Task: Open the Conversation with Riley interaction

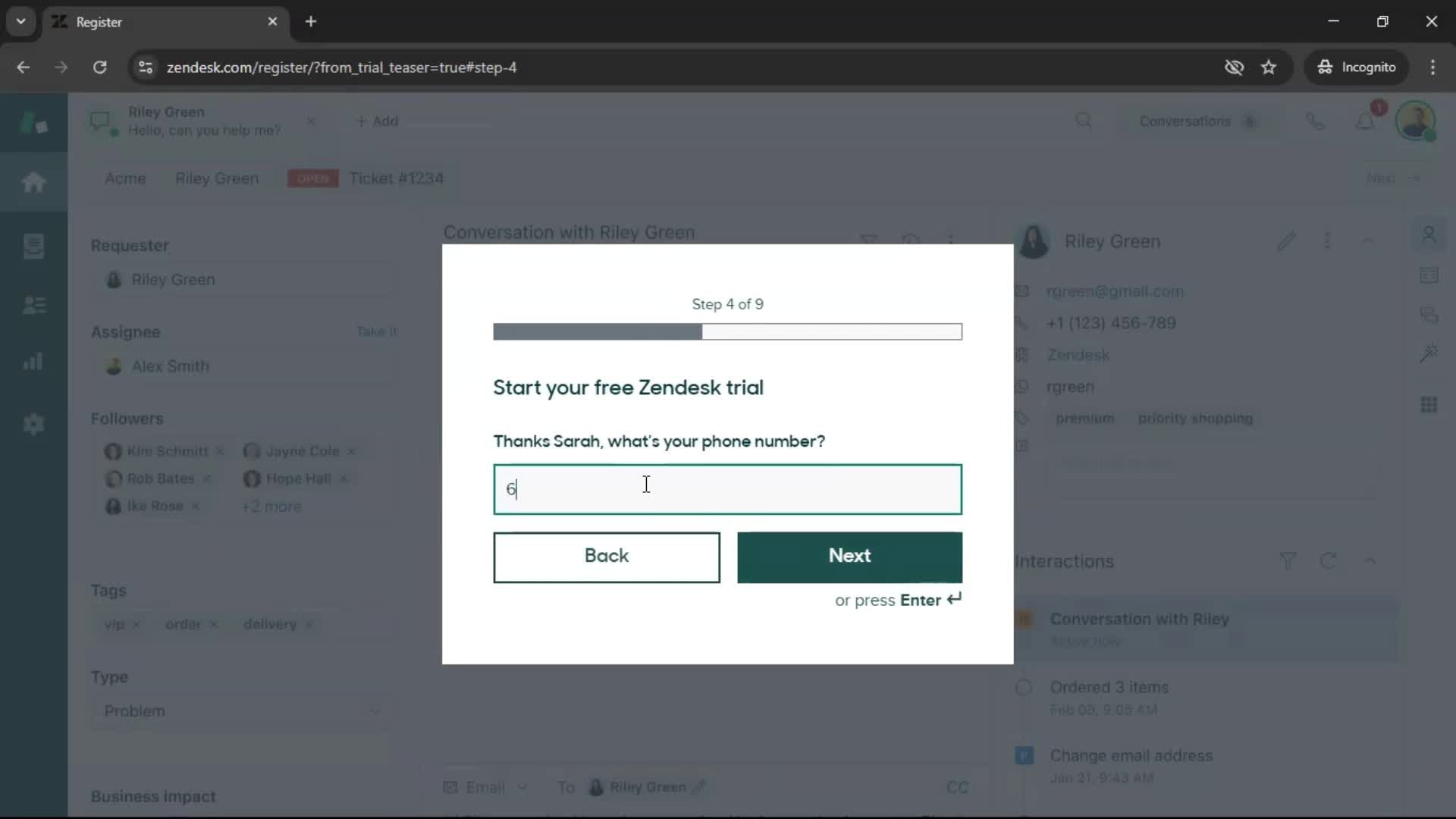Action: 1206,629
